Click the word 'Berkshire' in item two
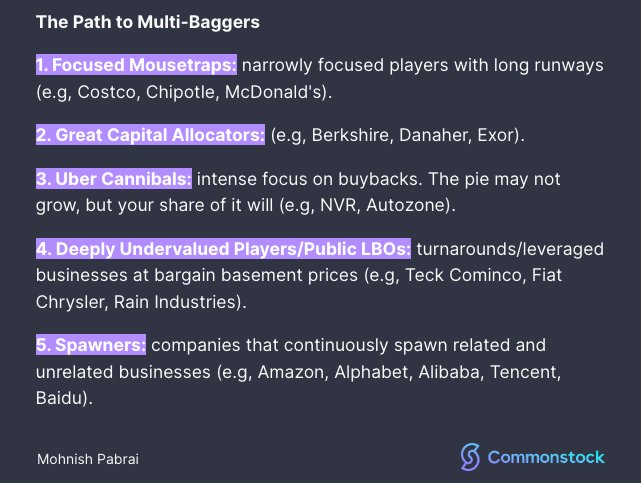 [350, 135]
